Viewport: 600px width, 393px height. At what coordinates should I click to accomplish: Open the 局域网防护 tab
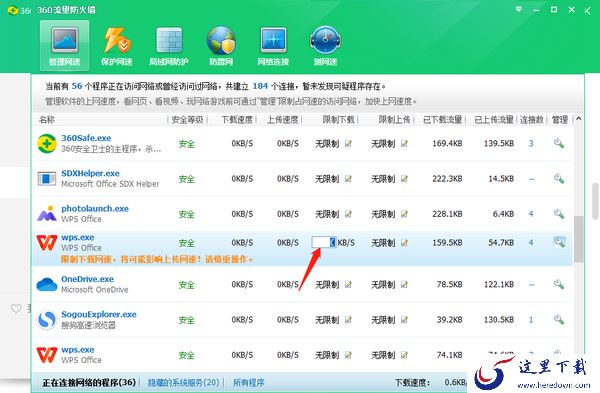click(x=169, y=46)
